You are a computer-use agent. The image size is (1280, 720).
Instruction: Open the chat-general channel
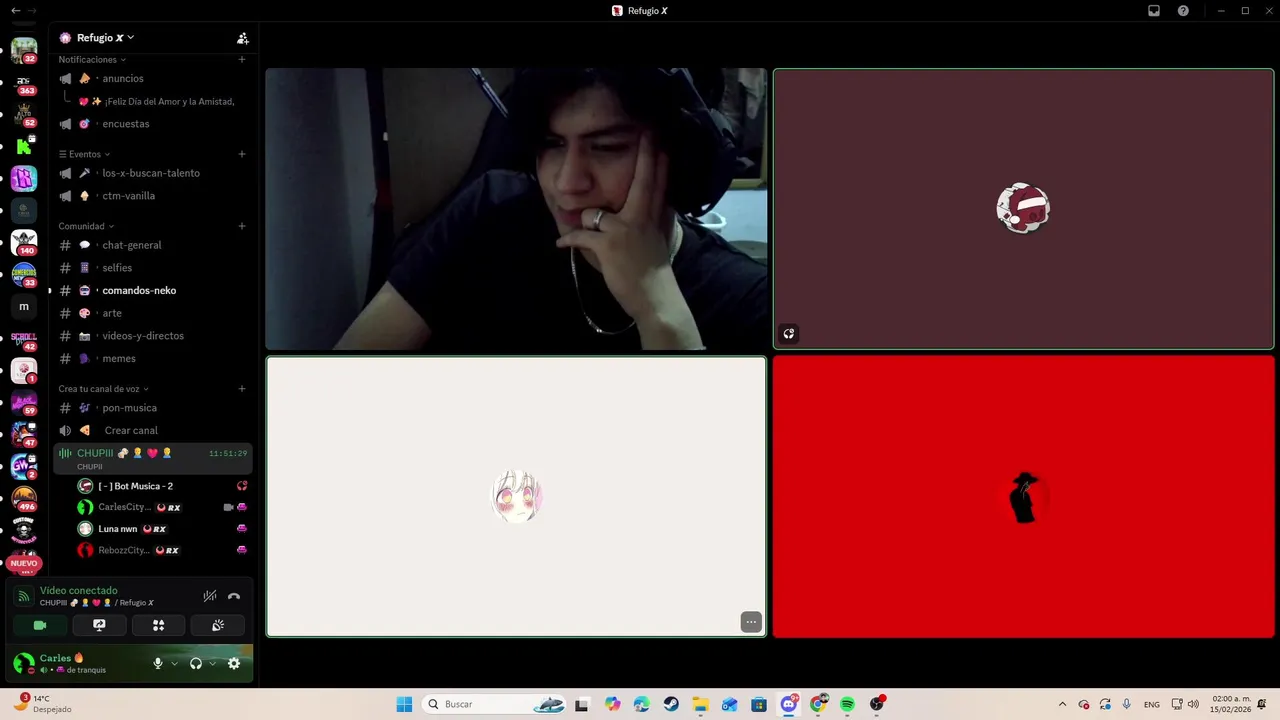152,245
